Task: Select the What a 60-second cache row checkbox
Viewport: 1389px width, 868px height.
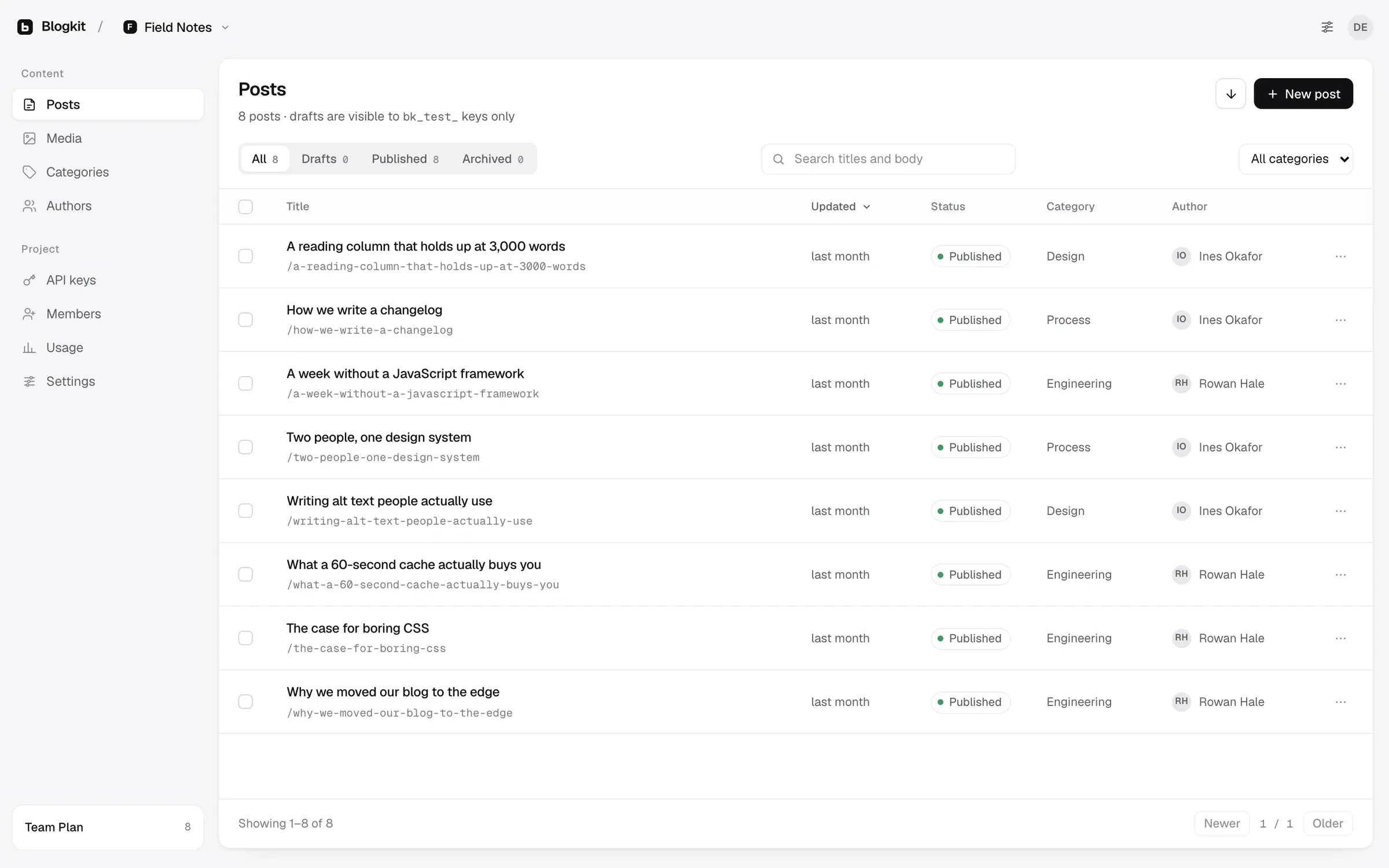Action: [245, 575]
